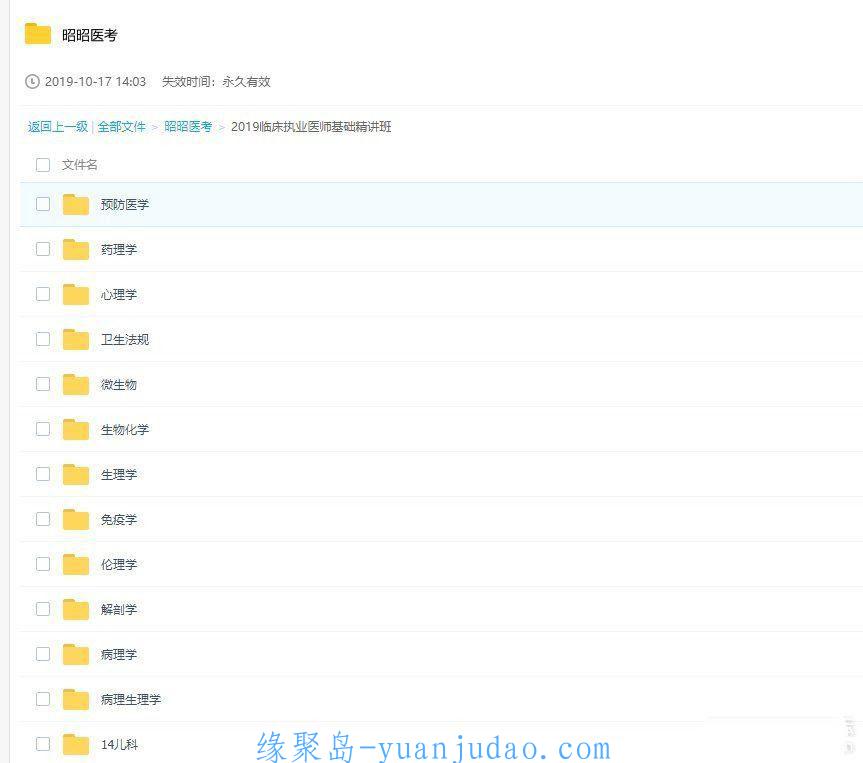Open the 预防医学 folder icon
The image size is (863, 763).
click(x=75, y=204)
